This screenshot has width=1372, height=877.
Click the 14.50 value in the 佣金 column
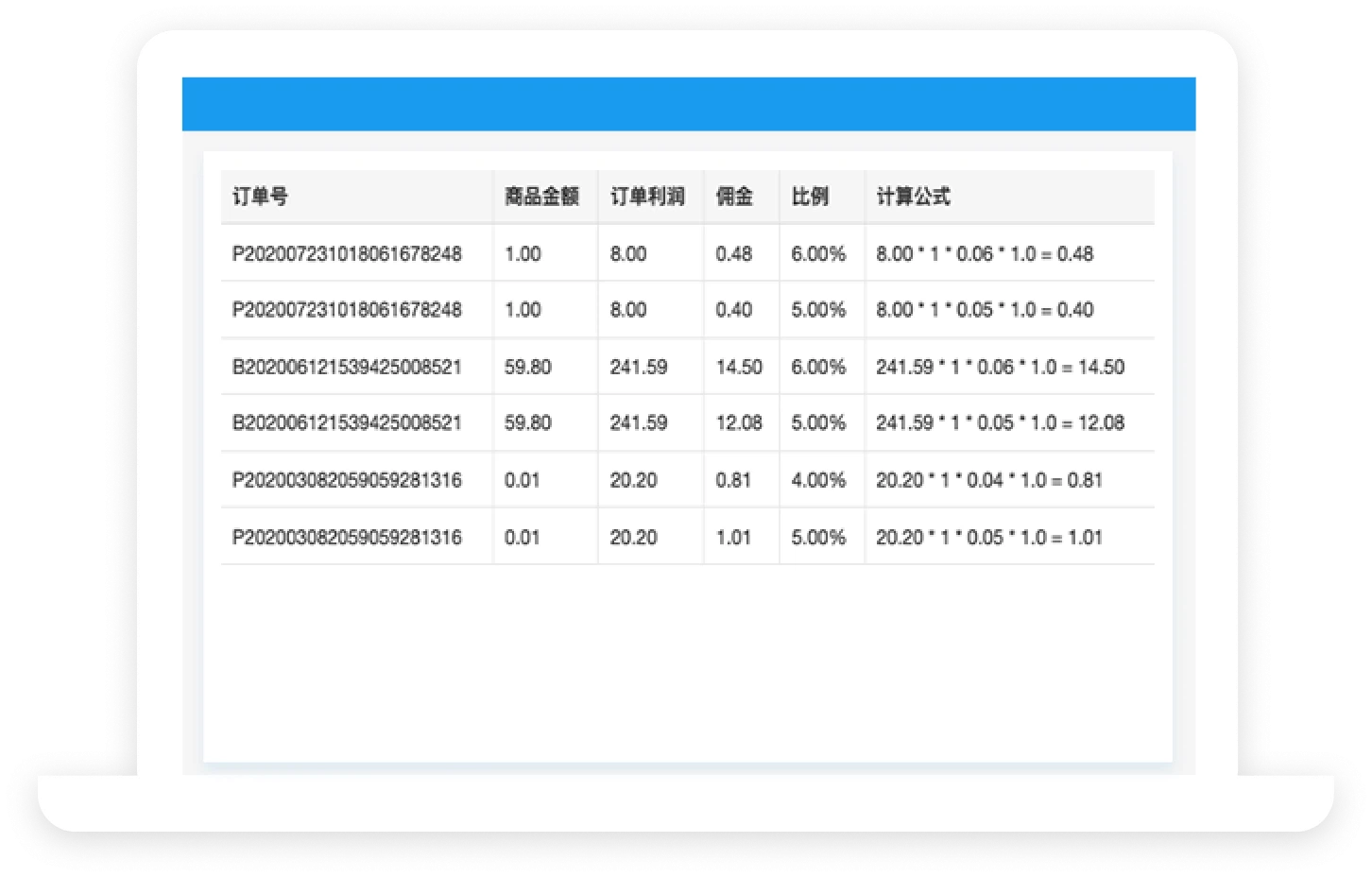(x=738, y=367)
